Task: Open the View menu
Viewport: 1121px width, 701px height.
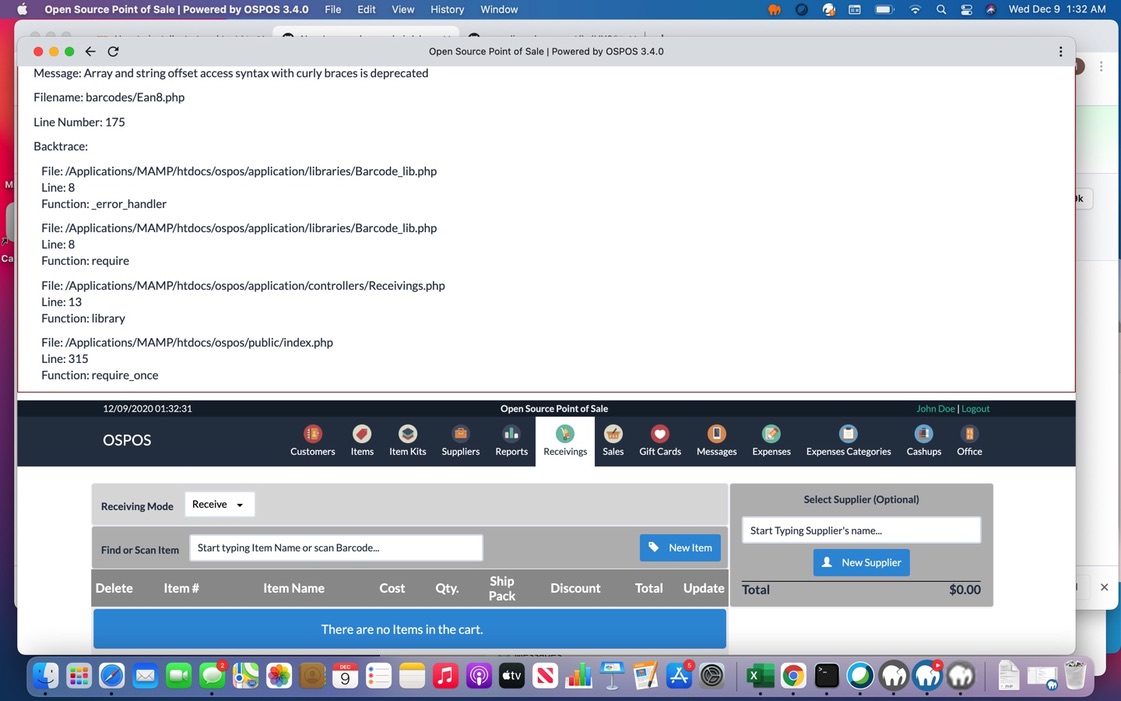Action: tap(403, 9)
